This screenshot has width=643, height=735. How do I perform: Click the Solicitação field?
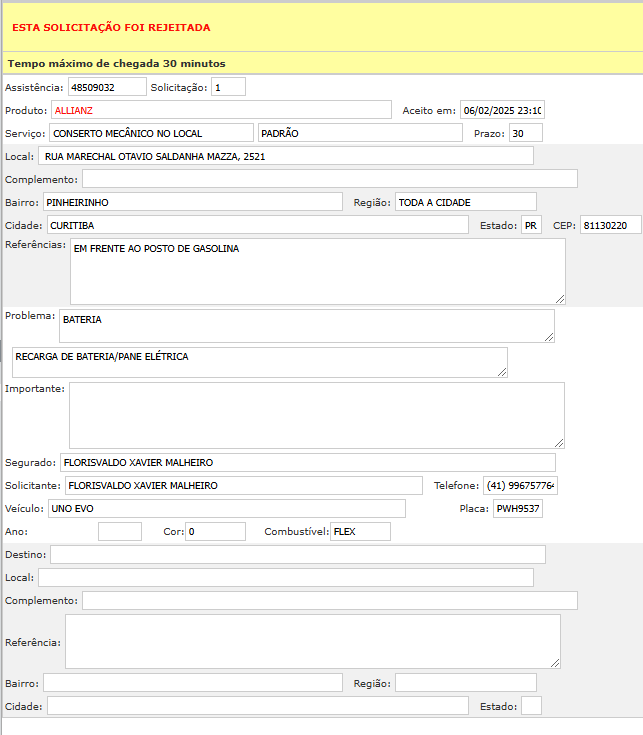[228, 87]
